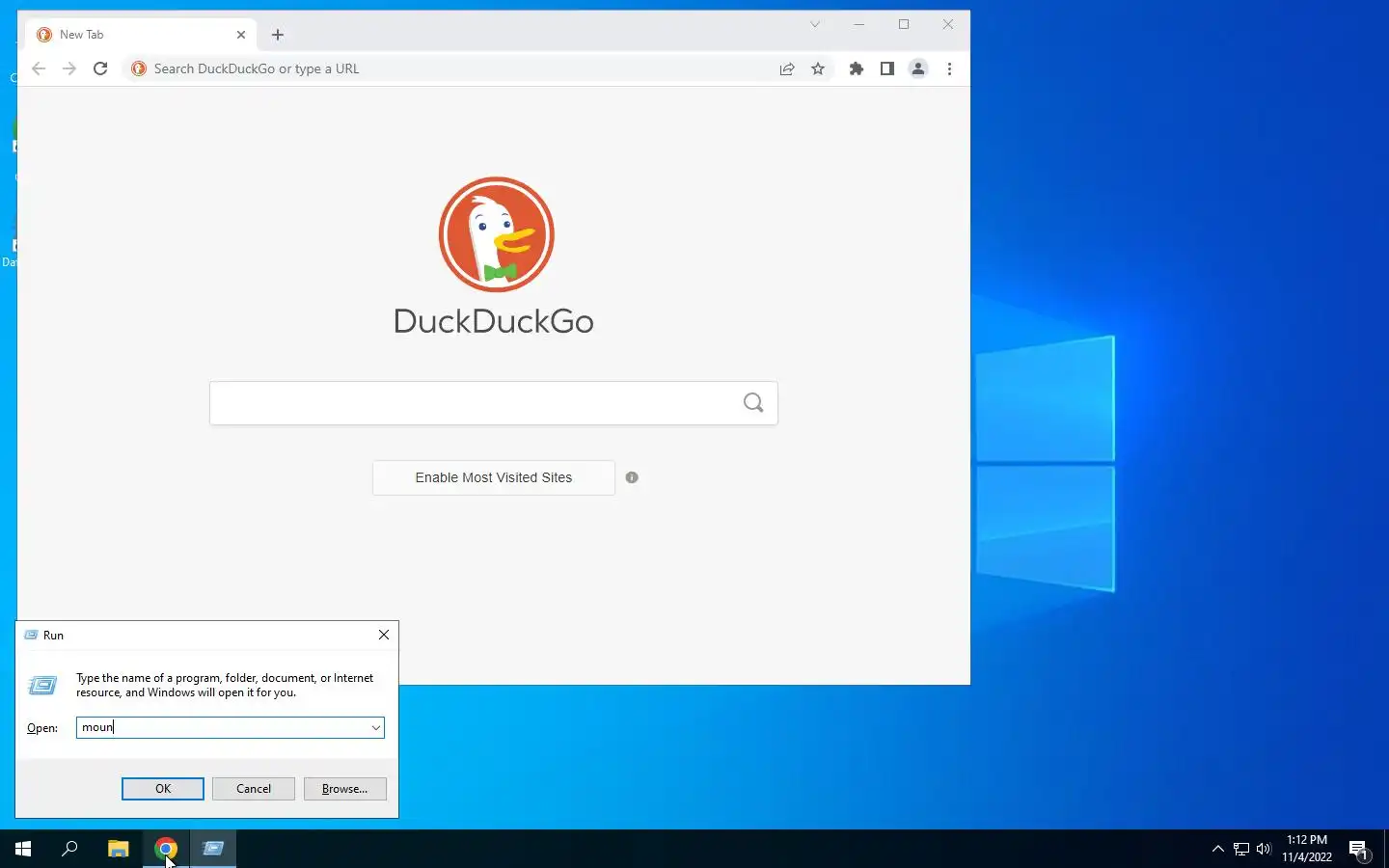Click Browse... in the Run dialog

[345, 789]
